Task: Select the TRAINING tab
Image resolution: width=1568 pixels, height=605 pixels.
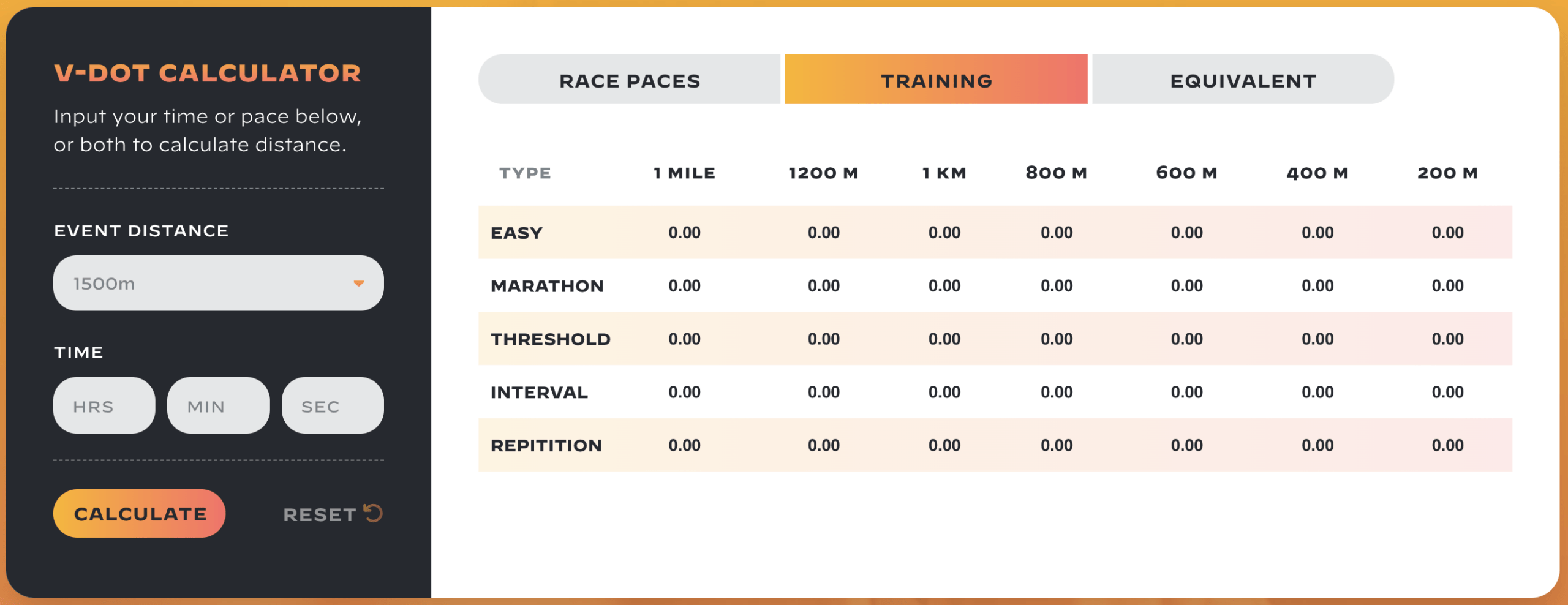Action: pyautogui.click(x=935, y=80)
